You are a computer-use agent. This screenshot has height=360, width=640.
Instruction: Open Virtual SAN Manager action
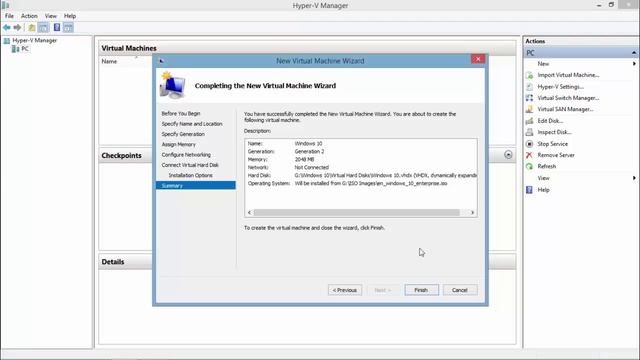tap(565, 109)
